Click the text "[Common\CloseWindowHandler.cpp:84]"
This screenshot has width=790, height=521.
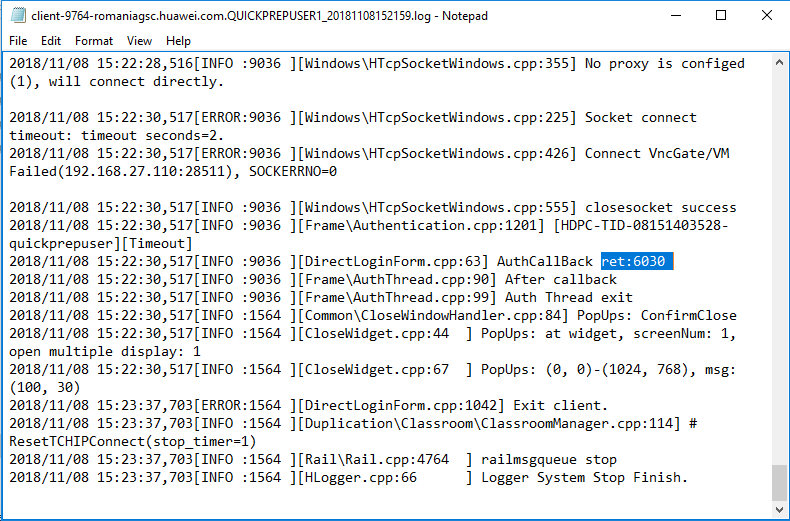[x=433, y=316]
